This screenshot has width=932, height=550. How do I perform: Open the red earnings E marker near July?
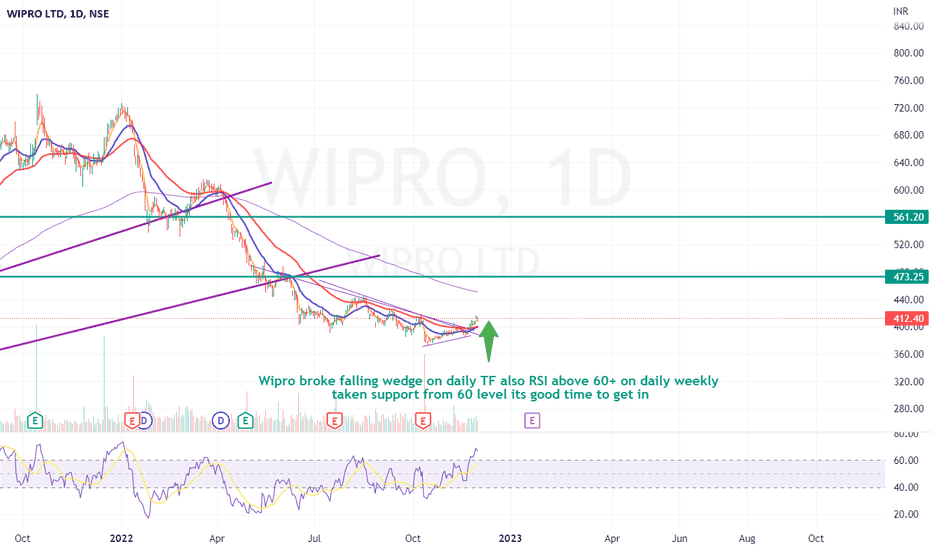(335, 421)
